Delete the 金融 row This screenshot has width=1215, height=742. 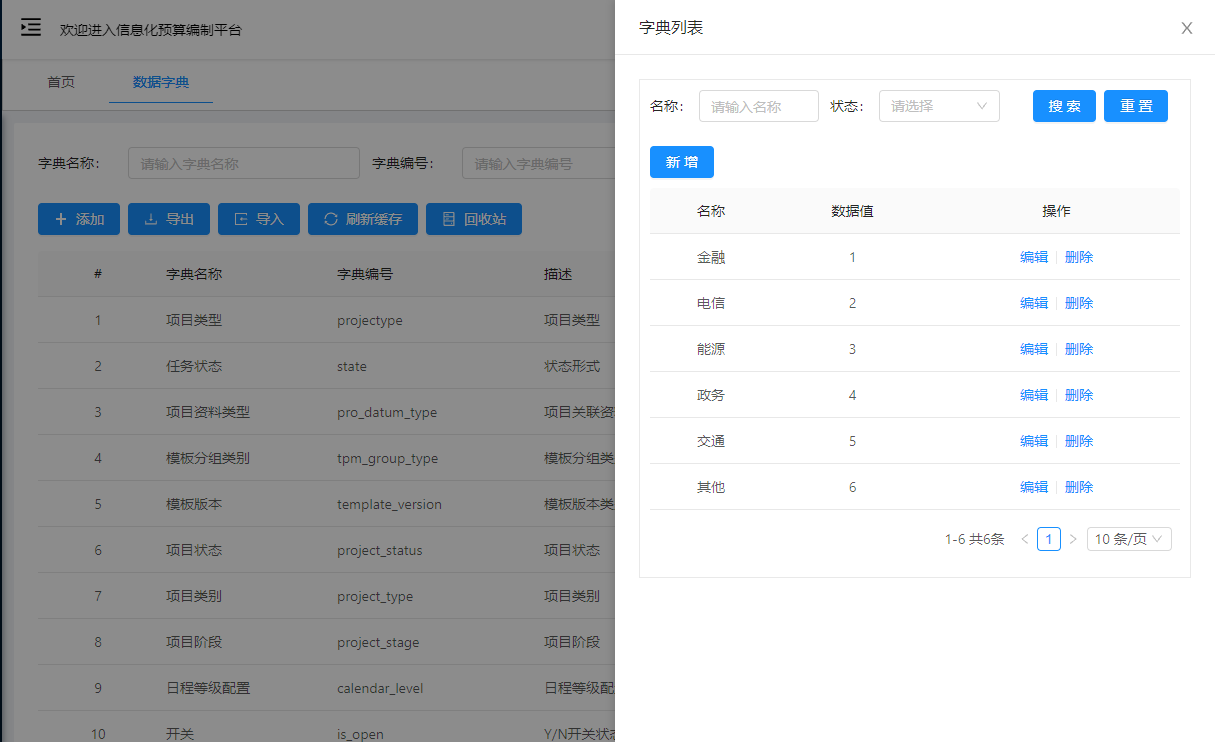(1079, 257)
